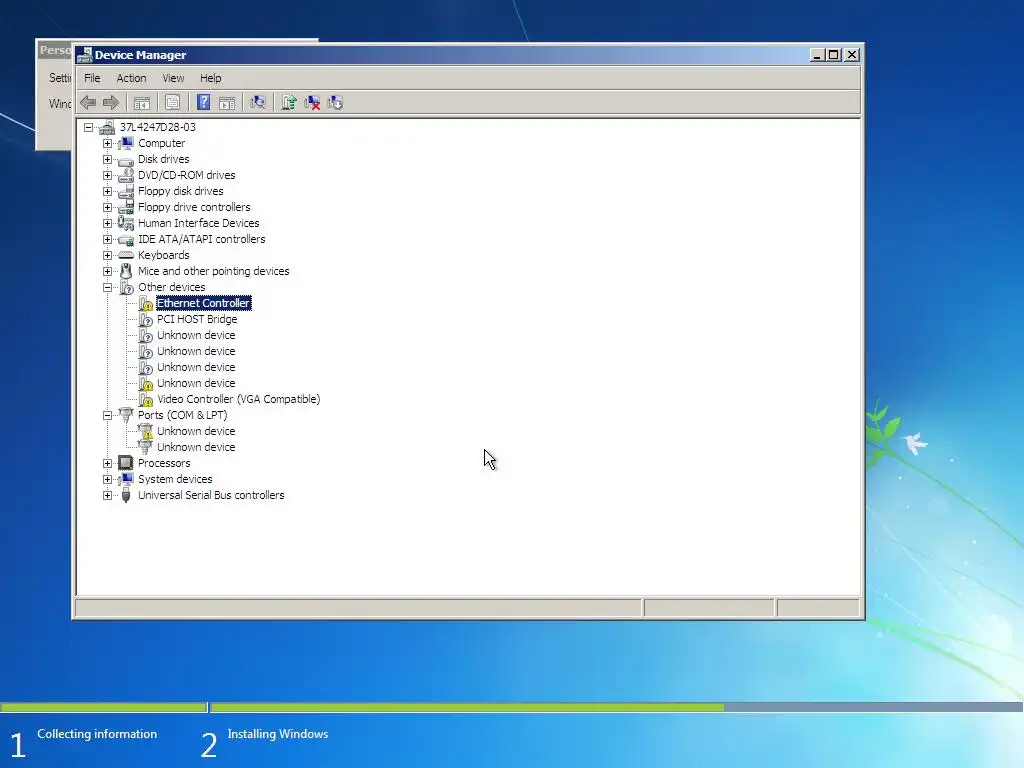Click the Keyboards category icon
Viewport: 1024px width, 768px height.
[126, 255]
